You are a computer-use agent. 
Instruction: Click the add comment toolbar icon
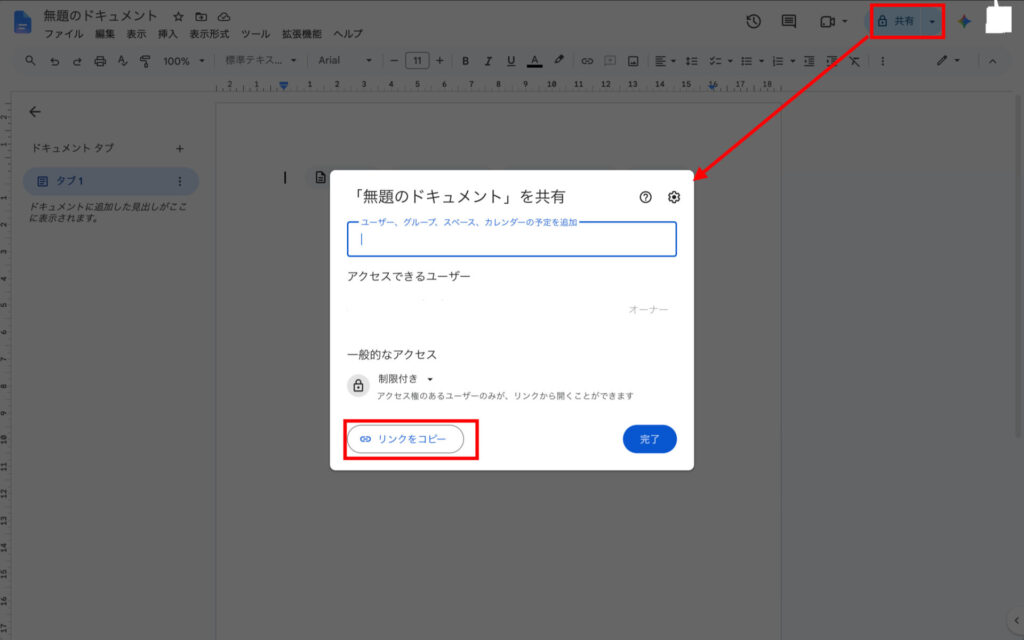[610, 61]
